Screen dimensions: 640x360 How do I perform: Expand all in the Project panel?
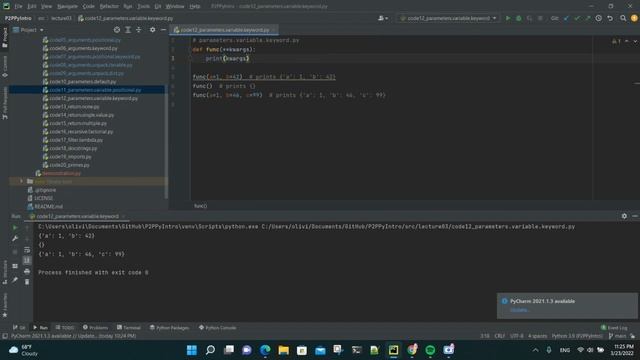pyautogui.click(x=128, y=30)
